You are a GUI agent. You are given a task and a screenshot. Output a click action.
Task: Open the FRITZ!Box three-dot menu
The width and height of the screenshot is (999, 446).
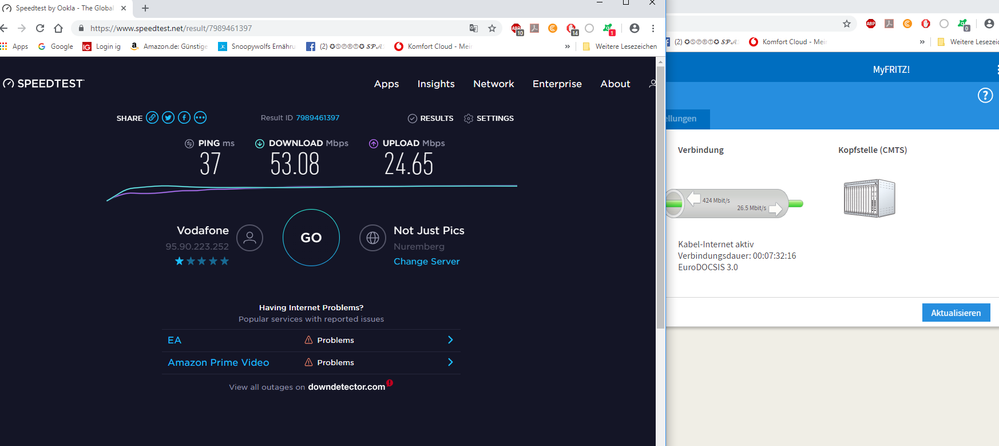point(996,69)
